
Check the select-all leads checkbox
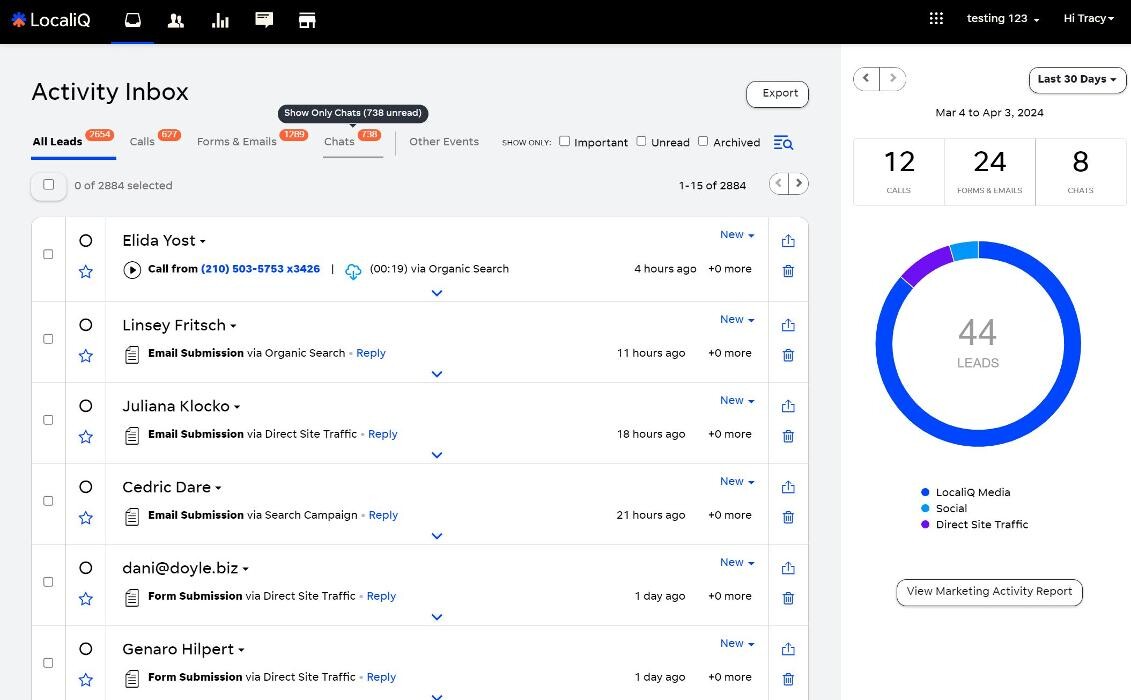(x=48, y=184)
